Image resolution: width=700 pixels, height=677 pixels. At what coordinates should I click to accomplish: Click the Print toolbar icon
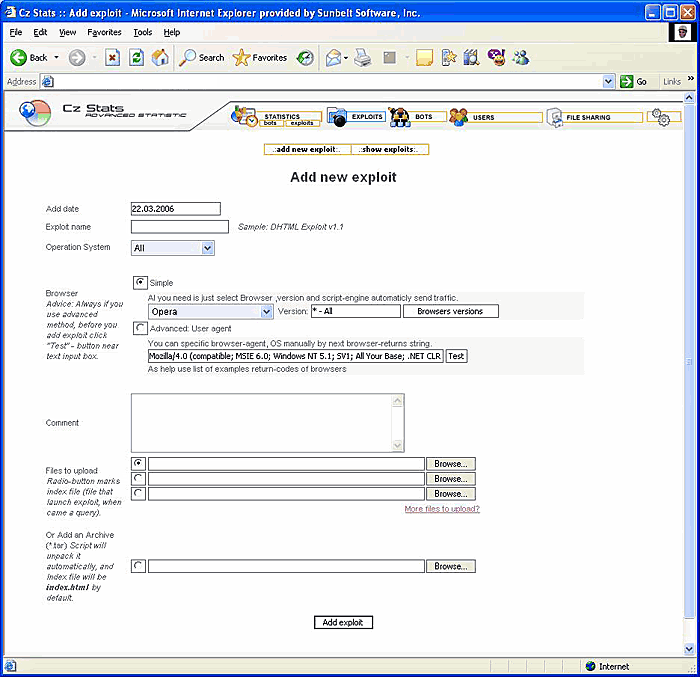point(362,58)
